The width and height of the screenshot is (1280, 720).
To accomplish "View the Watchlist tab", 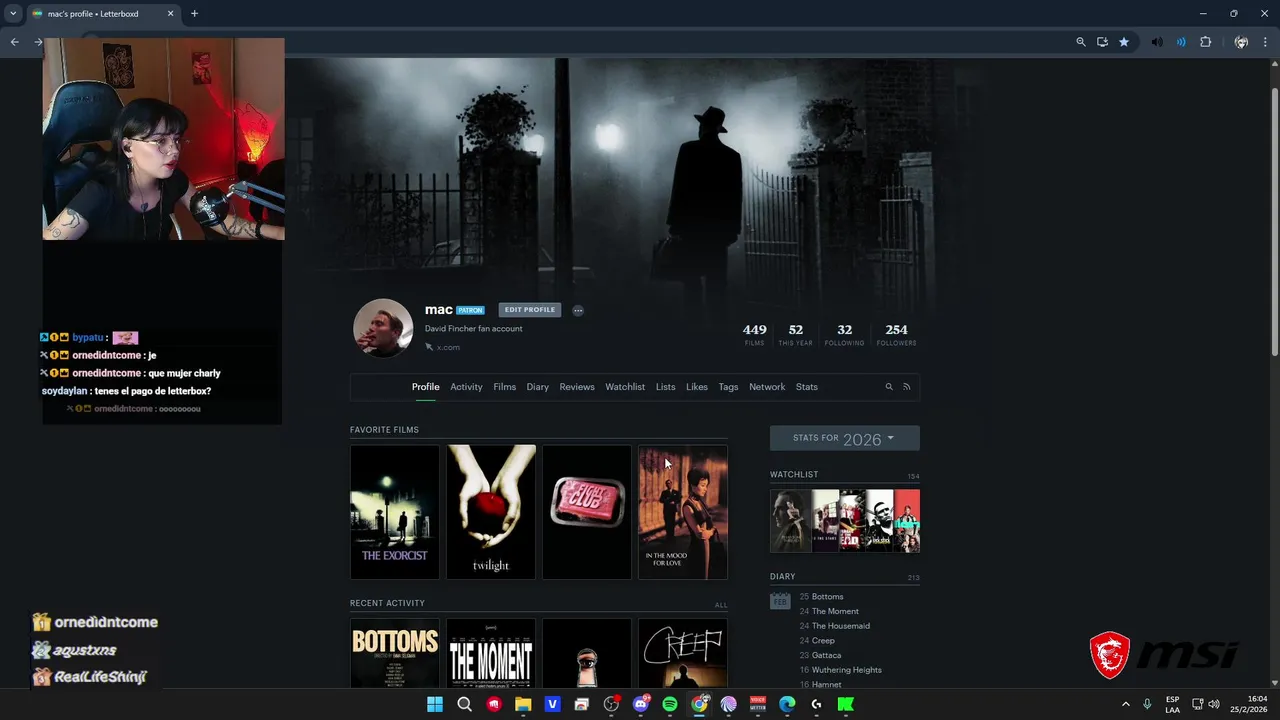I will click(625, 387).
